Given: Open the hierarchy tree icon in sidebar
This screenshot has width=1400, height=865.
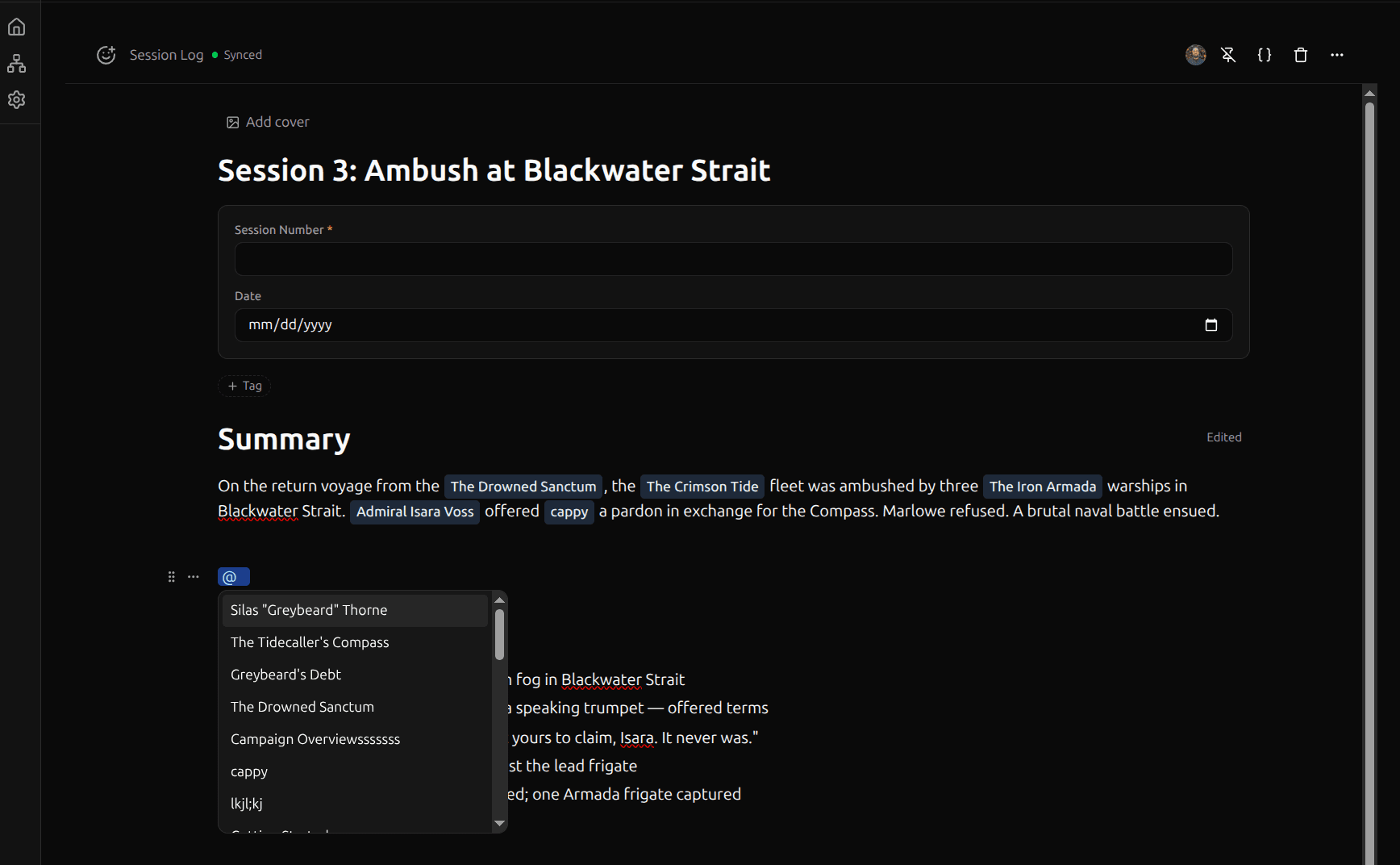Looking at the screenshot, I should pyautogui.click(x=16, y=64).
